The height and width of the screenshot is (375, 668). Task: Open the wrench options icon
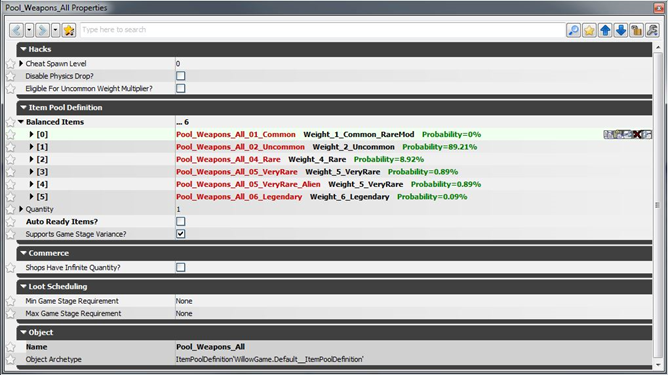652,30
